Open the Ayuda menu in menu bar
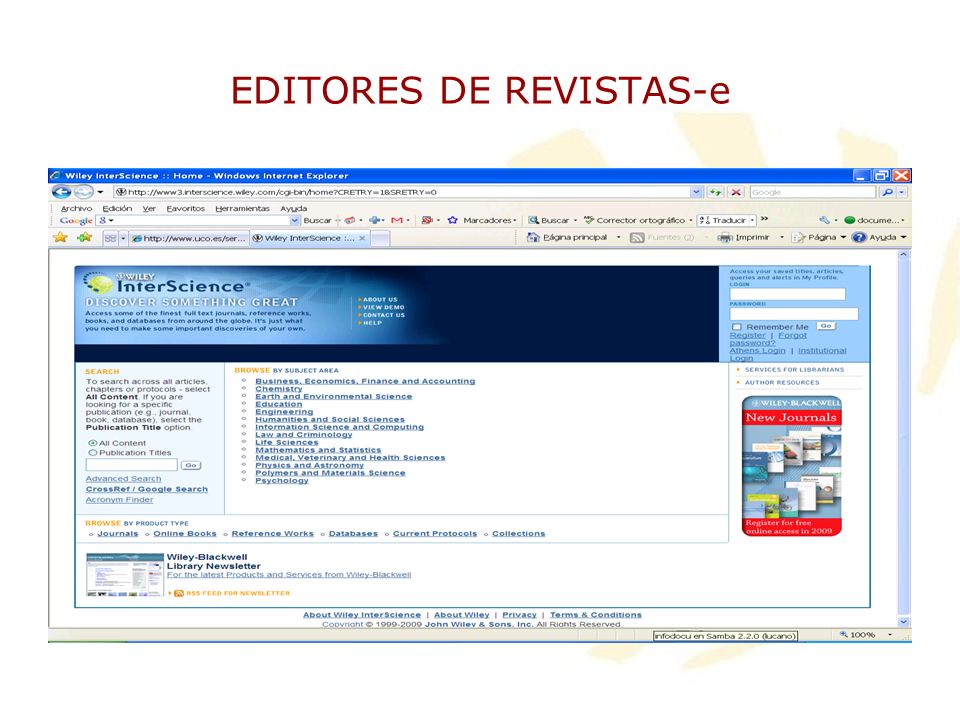Image resolution: width=960 pixels, height=720 pixels. click(294, 209)
